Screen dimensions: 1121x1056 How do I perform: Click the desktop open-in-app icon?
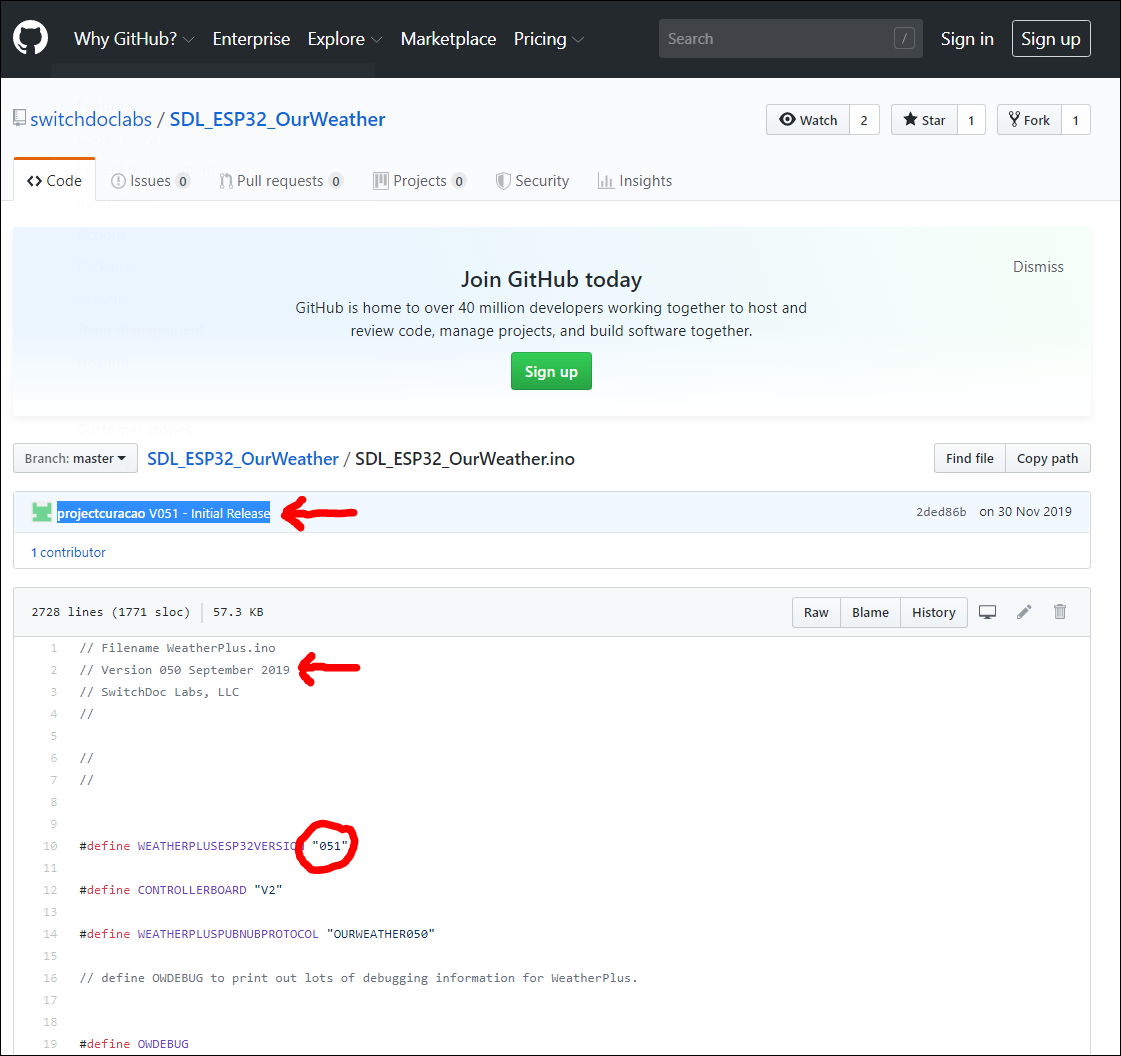pos(987,612)
